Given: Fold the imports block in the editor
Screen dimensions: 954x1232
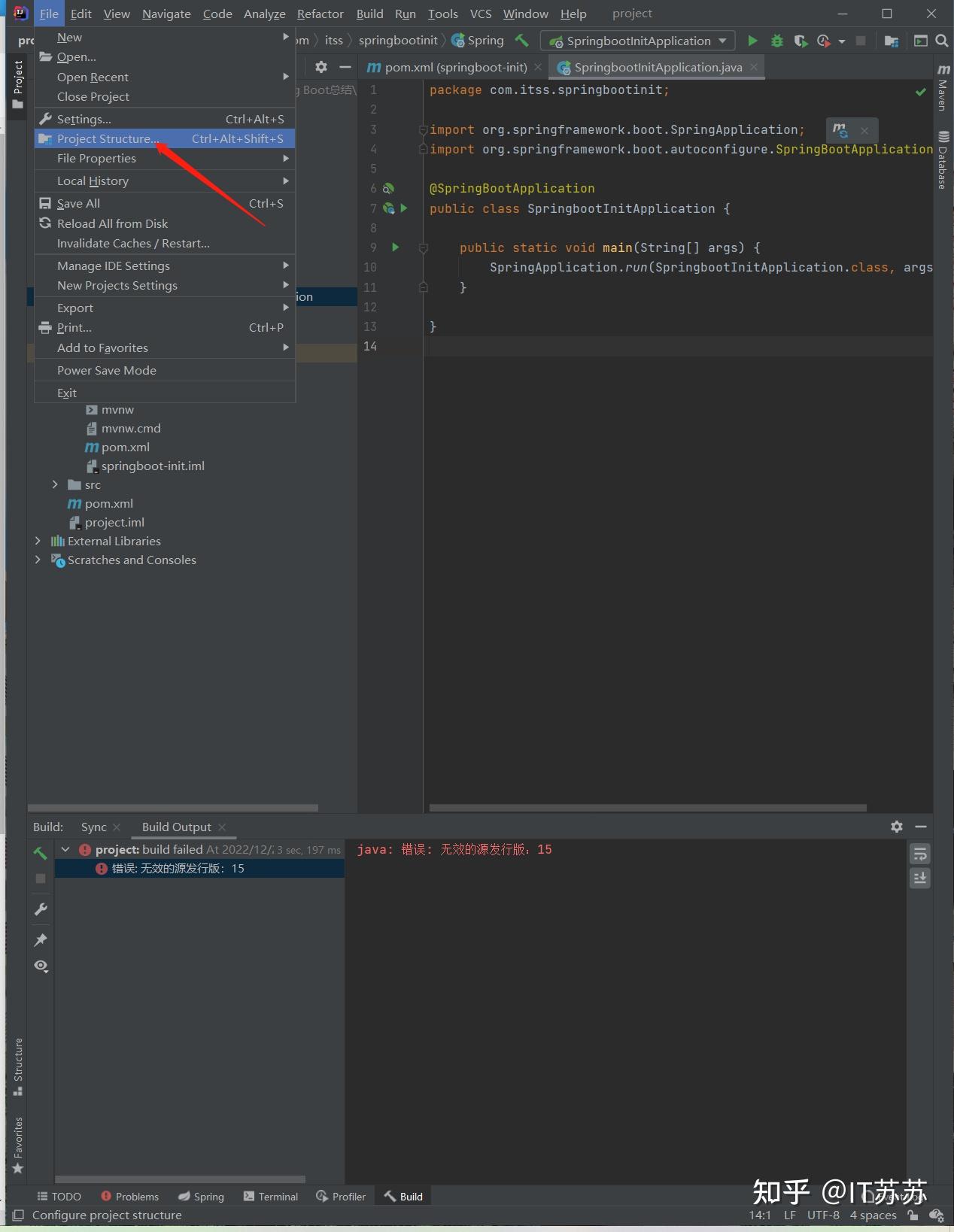Looking at the screenshot, I should [423, 130].
